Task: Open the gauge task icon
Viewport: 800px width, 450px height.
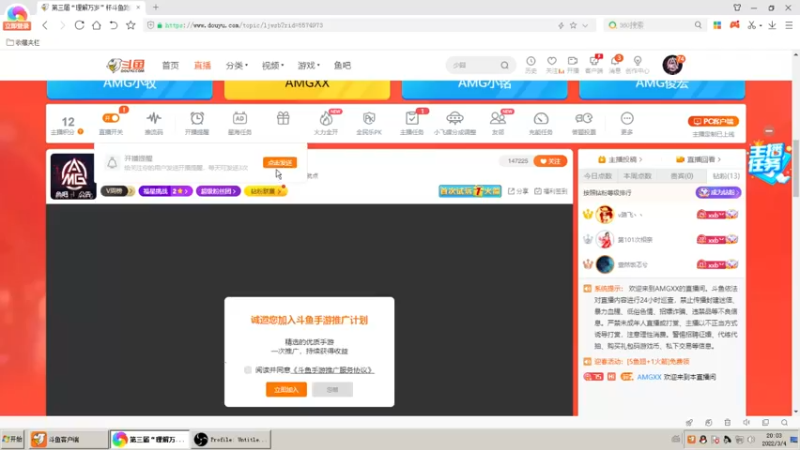Action: (541, 119)
